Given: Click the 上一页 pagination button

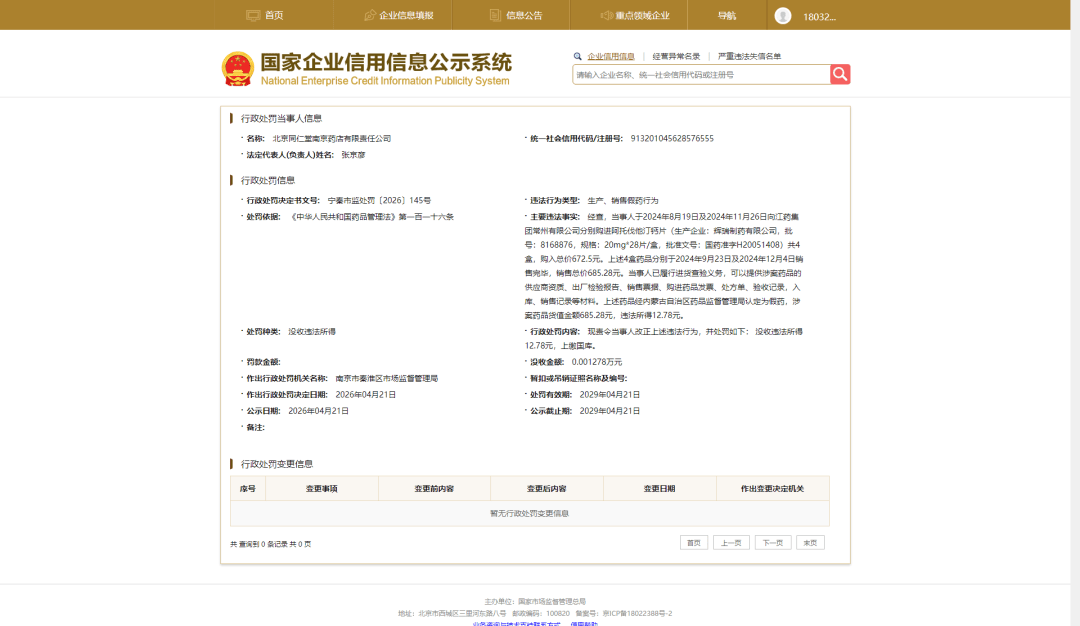Looking at the screenshot, I should tap(731, 543).
